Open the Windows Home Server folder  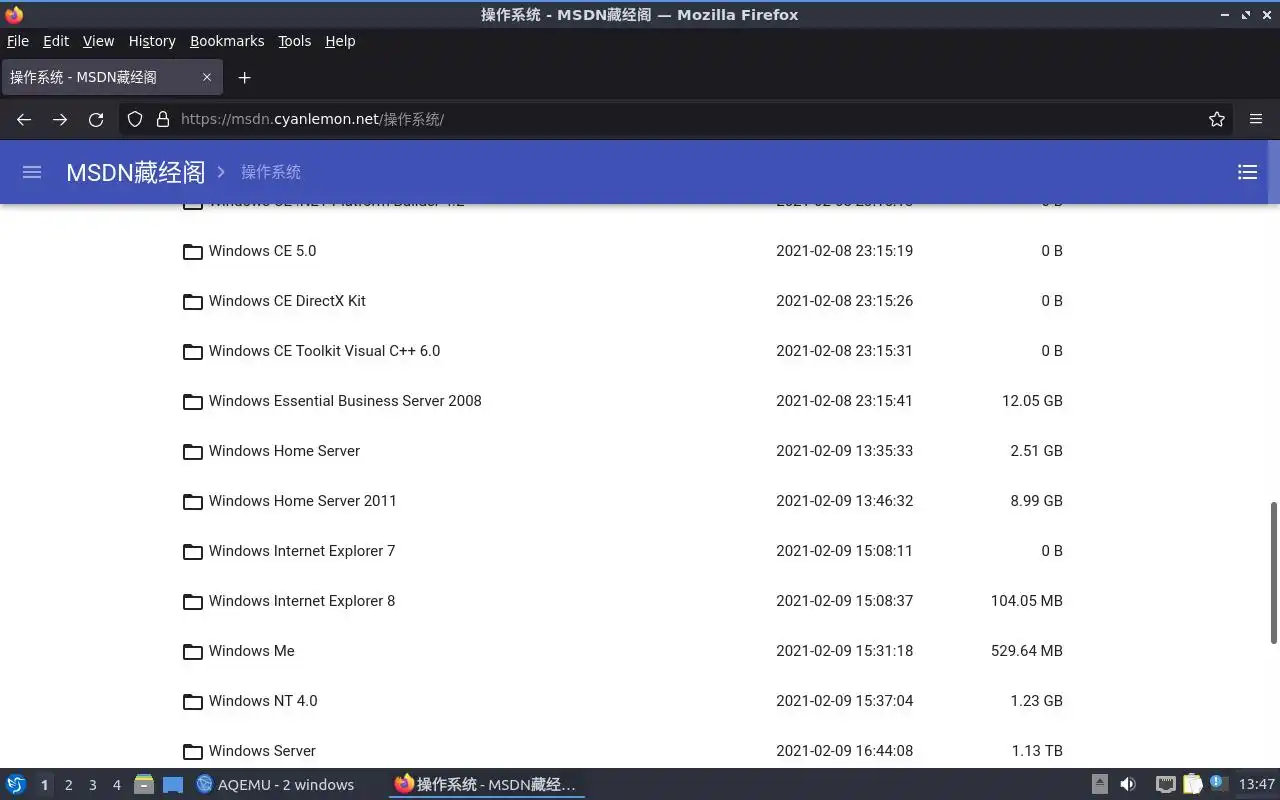coord(284,451)
